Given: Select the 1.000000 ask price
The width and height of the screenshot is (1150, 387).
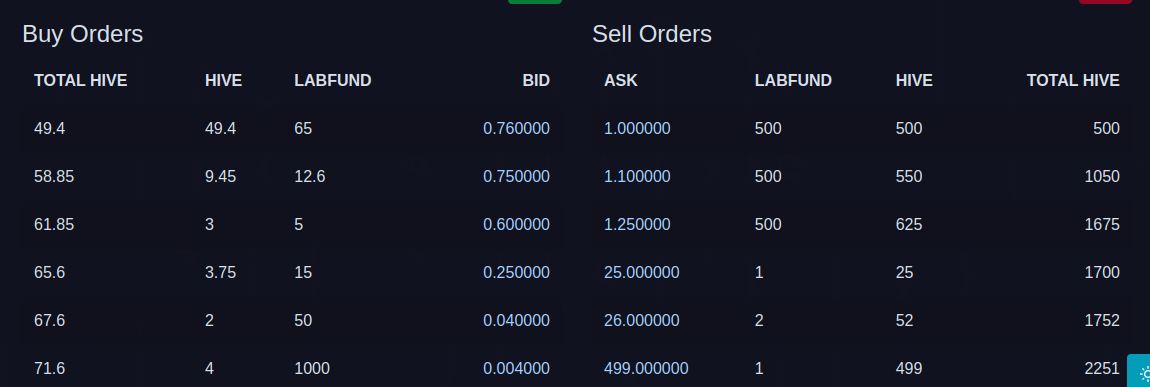Looking at the screenshot, I should tap(637, 128).
